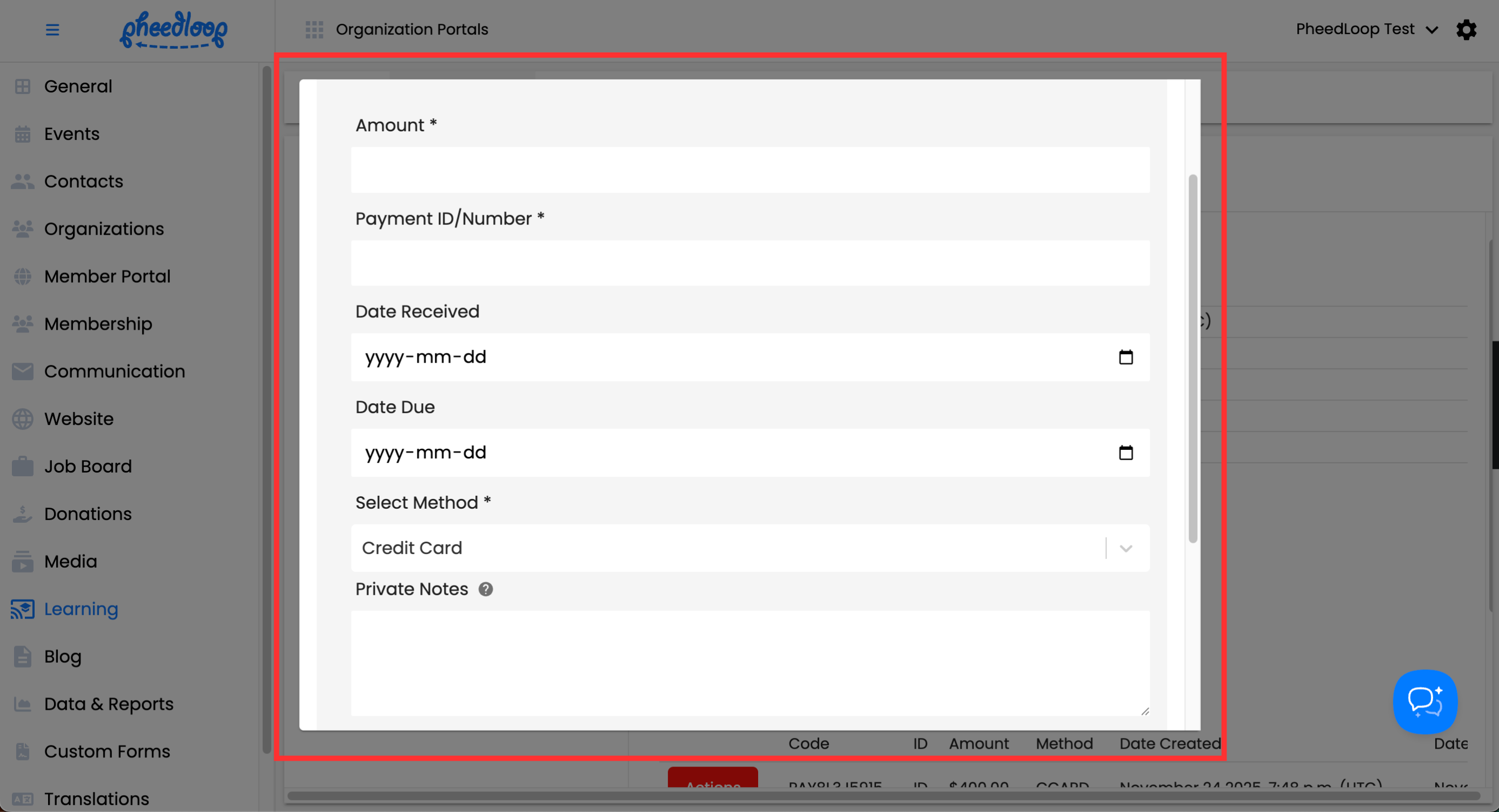
Task: Click the Amount input field
Action: [x=749, y=170]
